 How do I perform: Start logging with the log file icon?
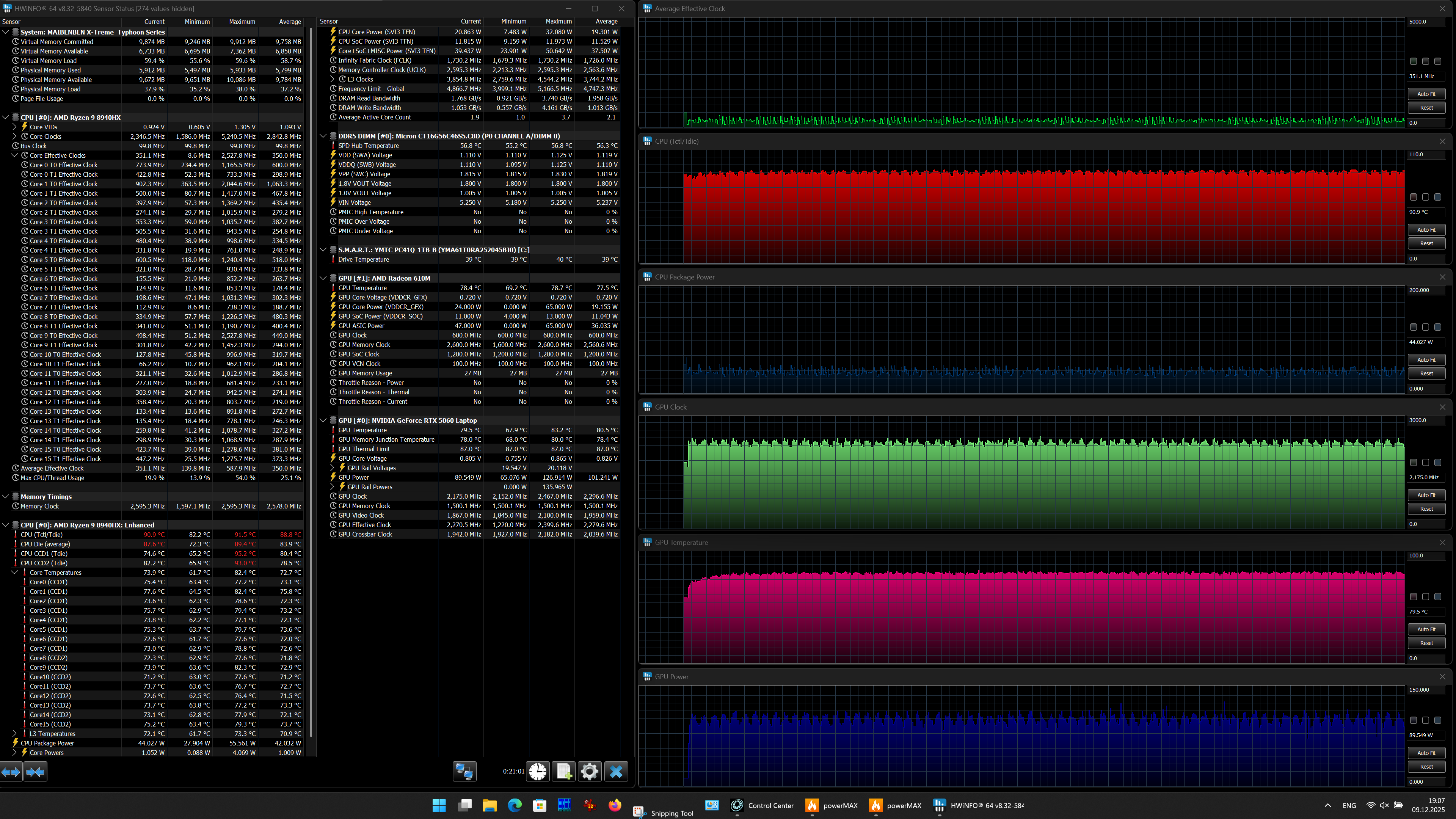click(x=563, y=772)
